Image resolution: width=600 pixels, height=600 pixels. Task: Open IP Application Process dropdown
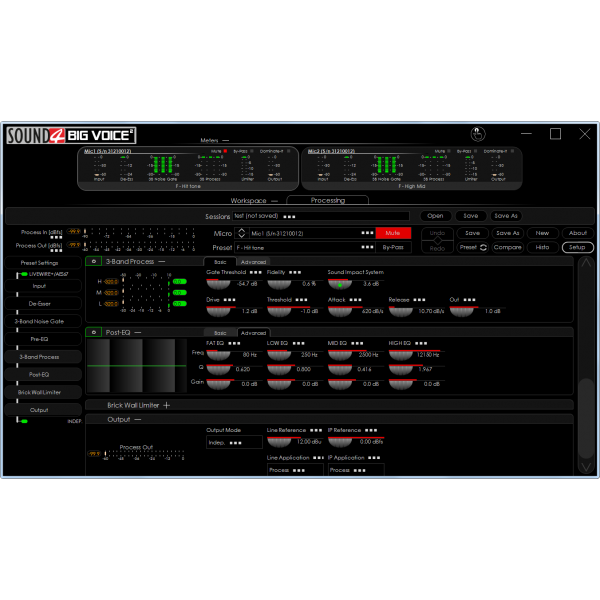[x=356, y=470]
